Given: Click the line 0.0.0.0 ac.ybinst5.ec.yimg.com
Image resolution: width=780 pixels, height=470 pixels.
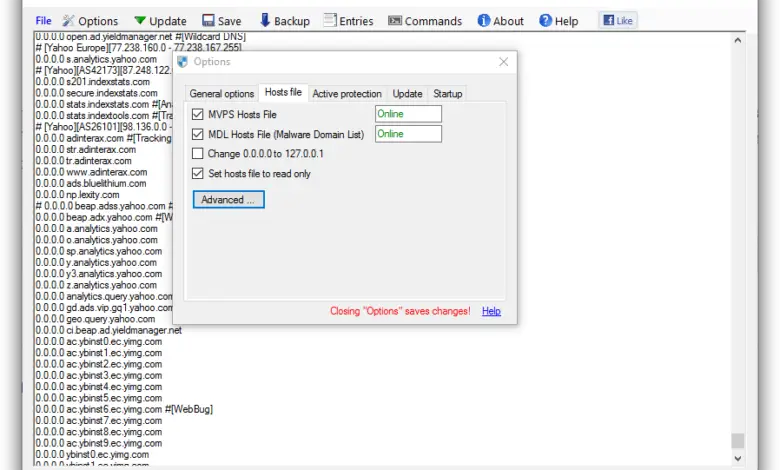Looking at the screenshot, I should click(x=98, y=398).
